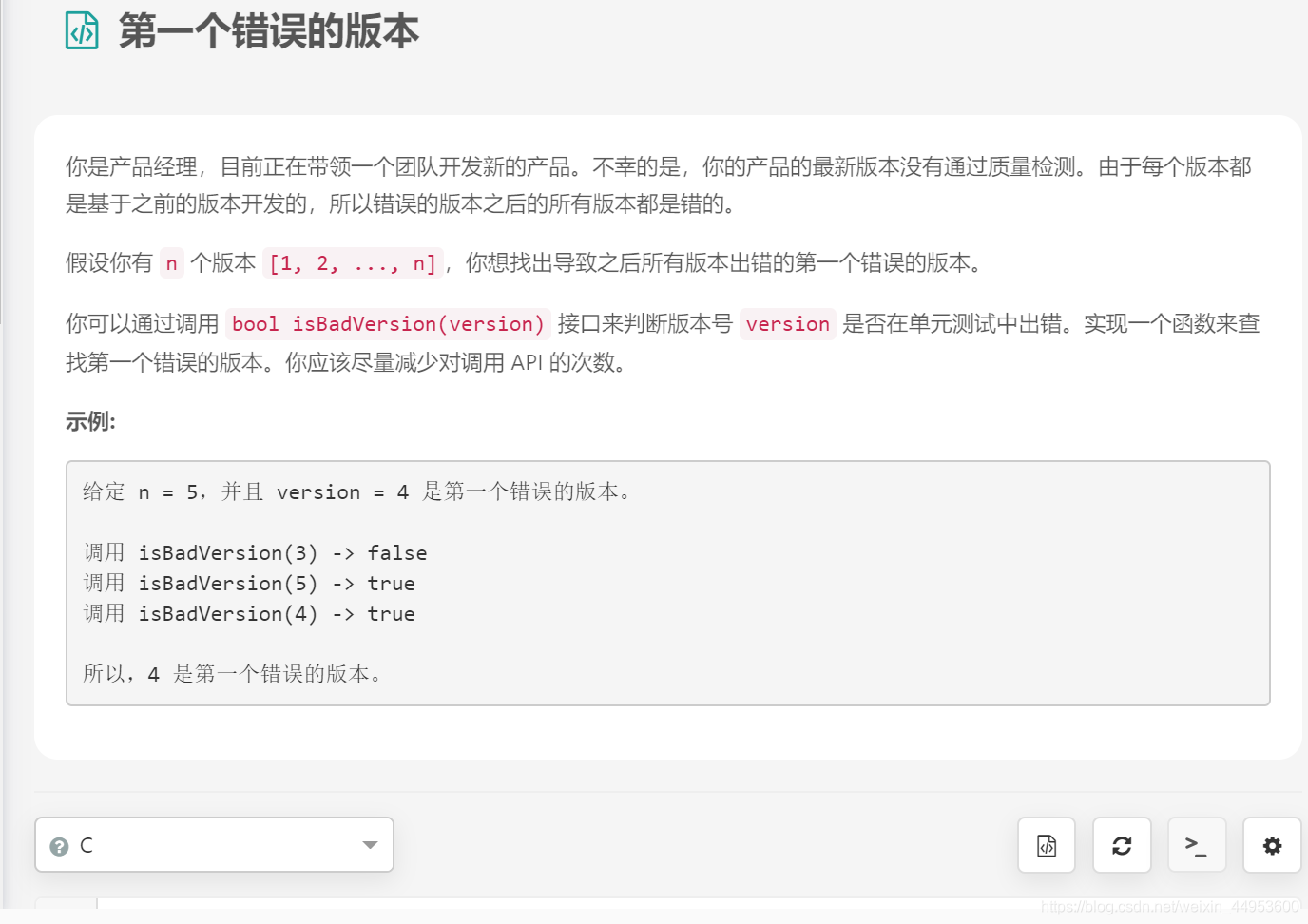Open the C language selection dropdown
The image size is (1308, 924).
click(214, 844)
